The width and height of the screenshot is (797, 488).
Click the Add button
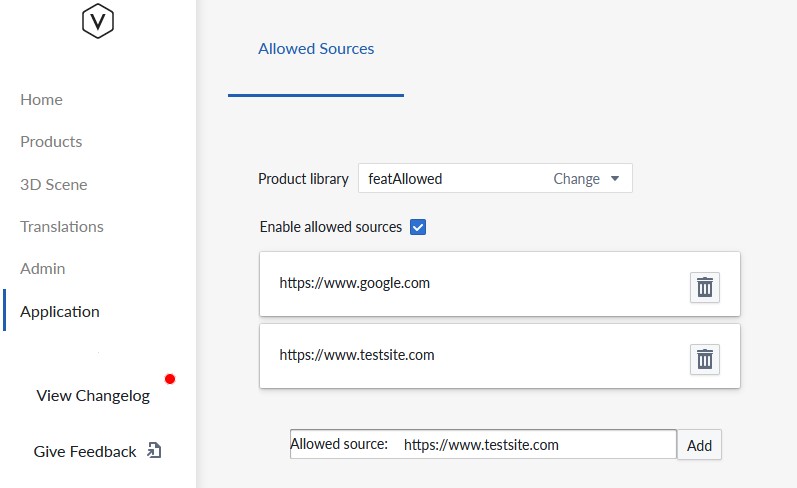(699, 445)
